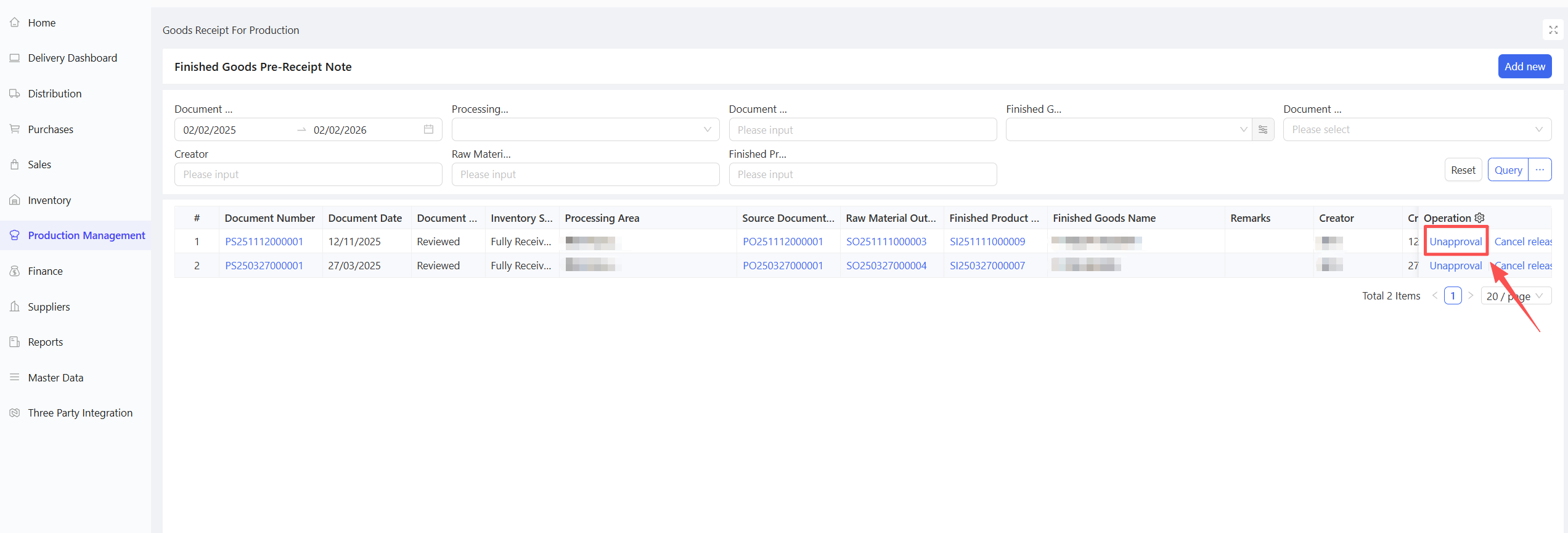
Task: Open document PS251112000001 link
Action: [x=264, y=242]
